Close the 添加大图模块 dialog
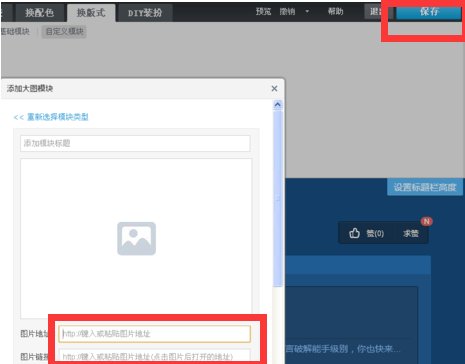465x364 pixels. (274, 88)
